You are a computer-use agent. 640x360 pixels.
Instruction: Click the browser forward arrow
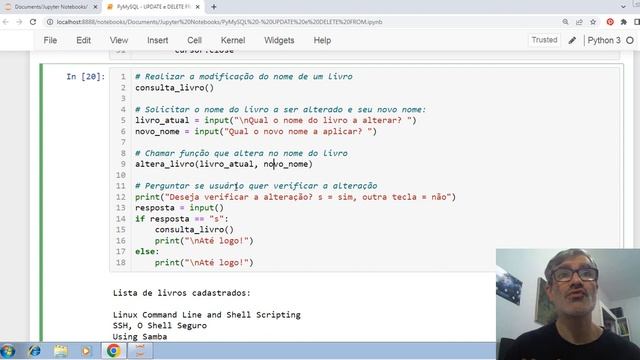point(19,22)
